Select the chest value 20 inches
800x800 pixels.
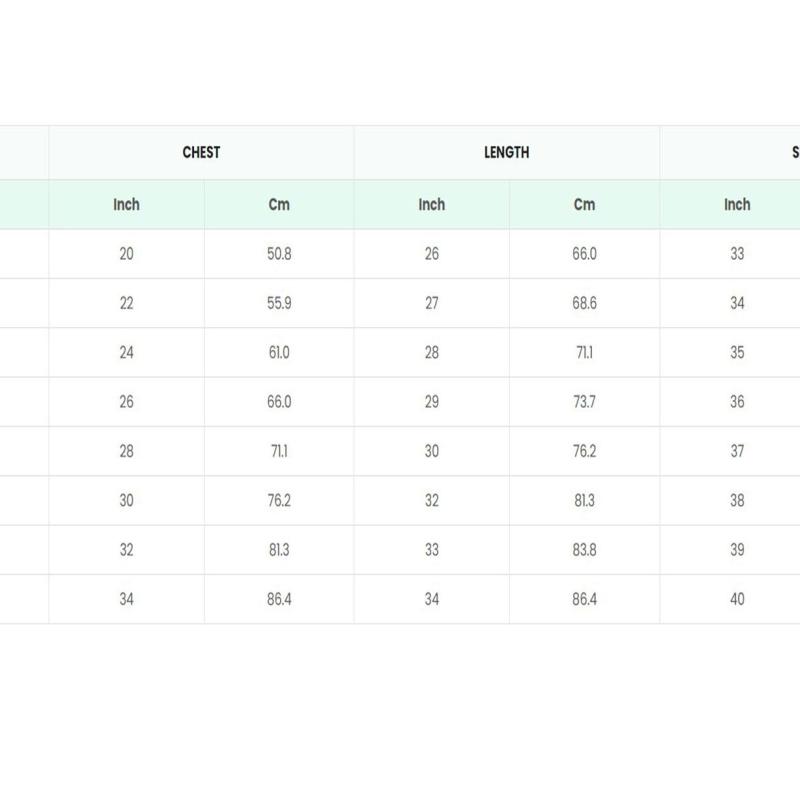(x=126, y=254)
